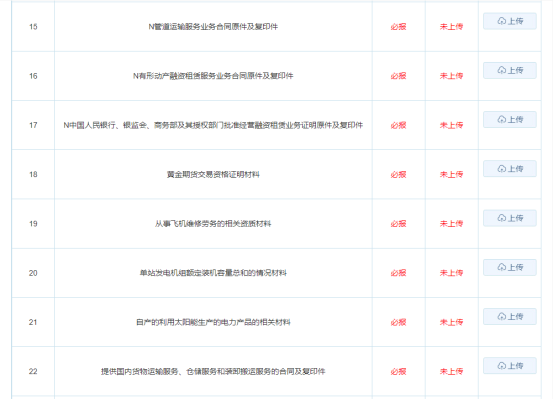Click row number 20 cell
Viewport: 554px width, 399px height.
(33, 273)
